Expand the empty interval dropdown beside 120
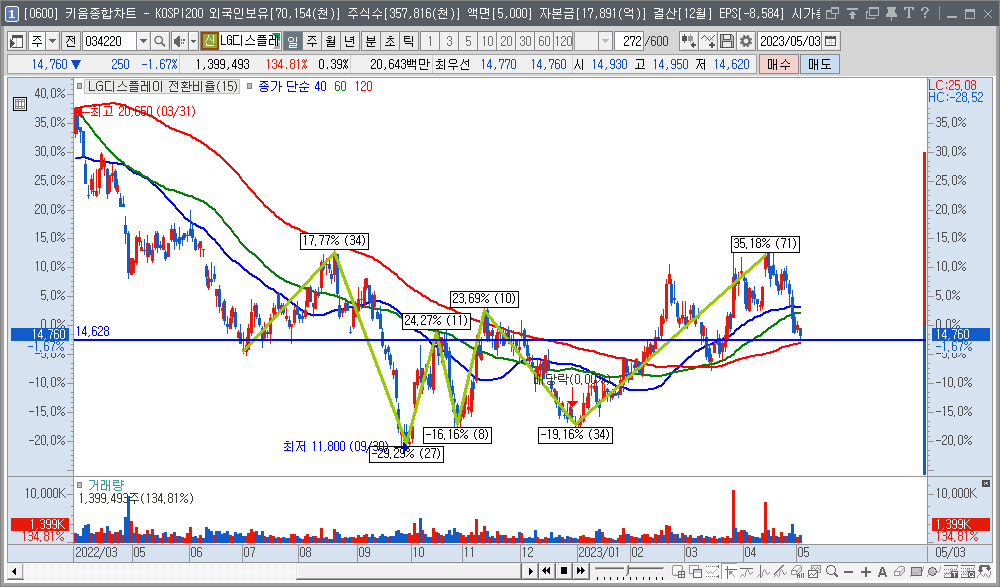Screen dimensions: 1000x587 [605, 41]
